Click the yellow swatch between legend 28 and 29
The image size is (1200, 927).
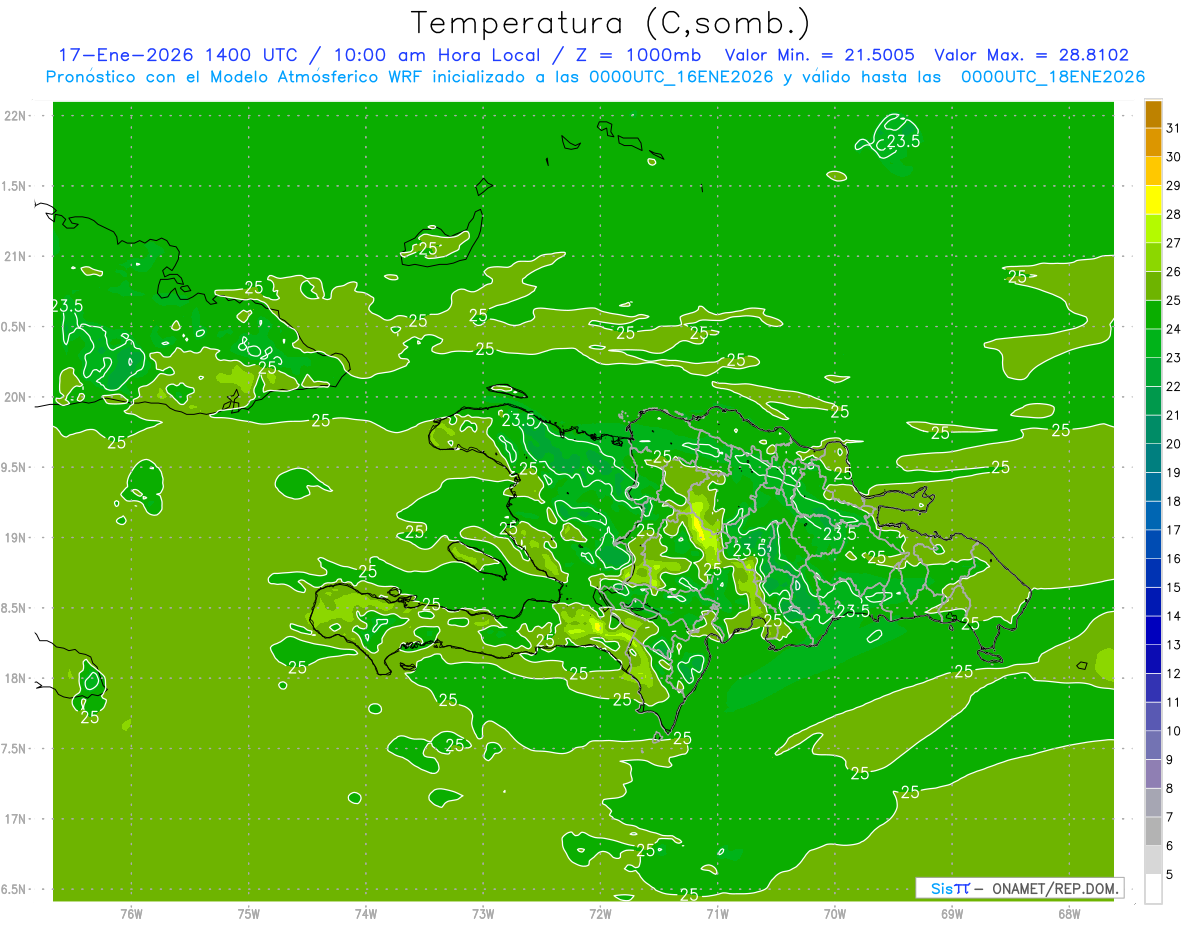[1153, 200]
